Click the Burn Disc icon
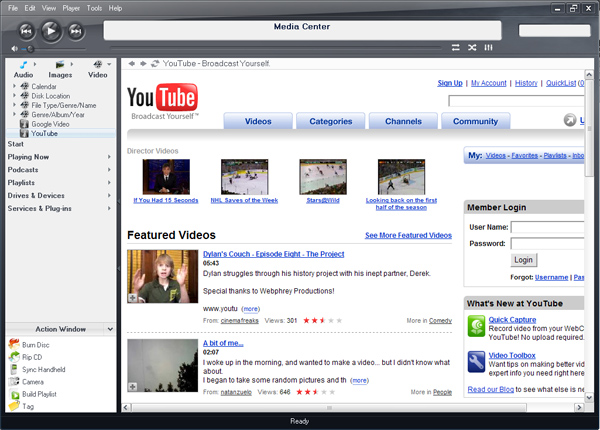 pos(14,344)
